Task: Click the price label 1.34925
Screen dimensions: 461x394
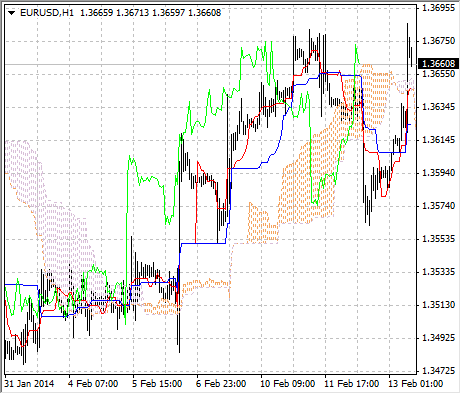Action: (438, 338)
